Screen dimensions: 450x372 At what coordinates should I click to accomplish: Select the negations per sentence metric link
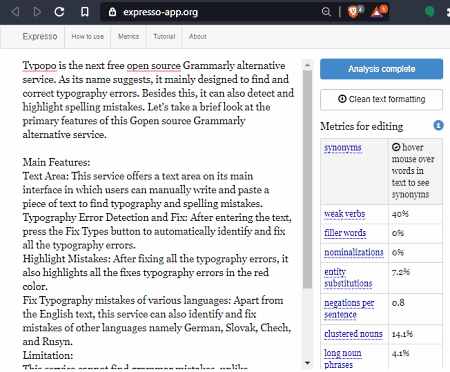pos(349,309)
